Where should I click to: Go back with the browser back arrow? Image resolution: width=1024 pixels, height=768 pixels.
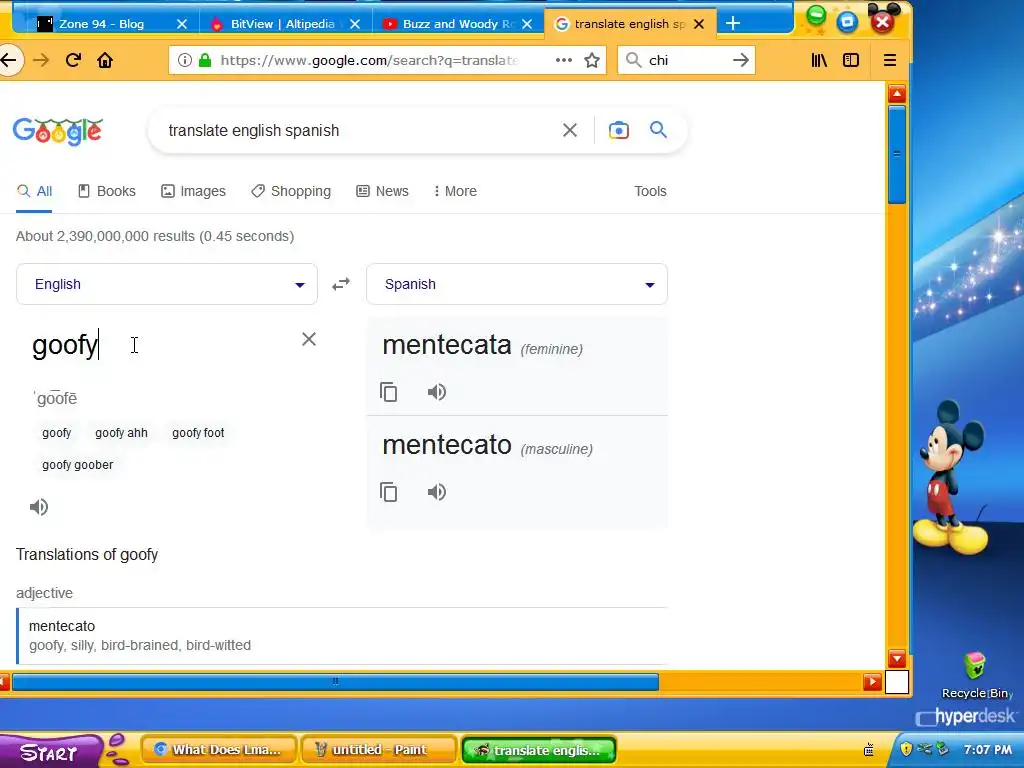(8, 61)
